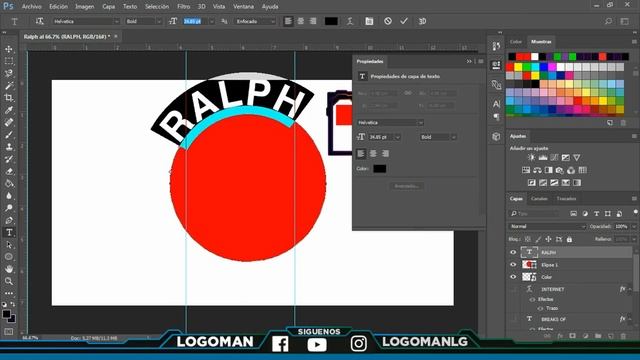This screenshot has width=640, height=360.
Task: Click the Avanzadas button in Propiedades
Action: point(406,186)
